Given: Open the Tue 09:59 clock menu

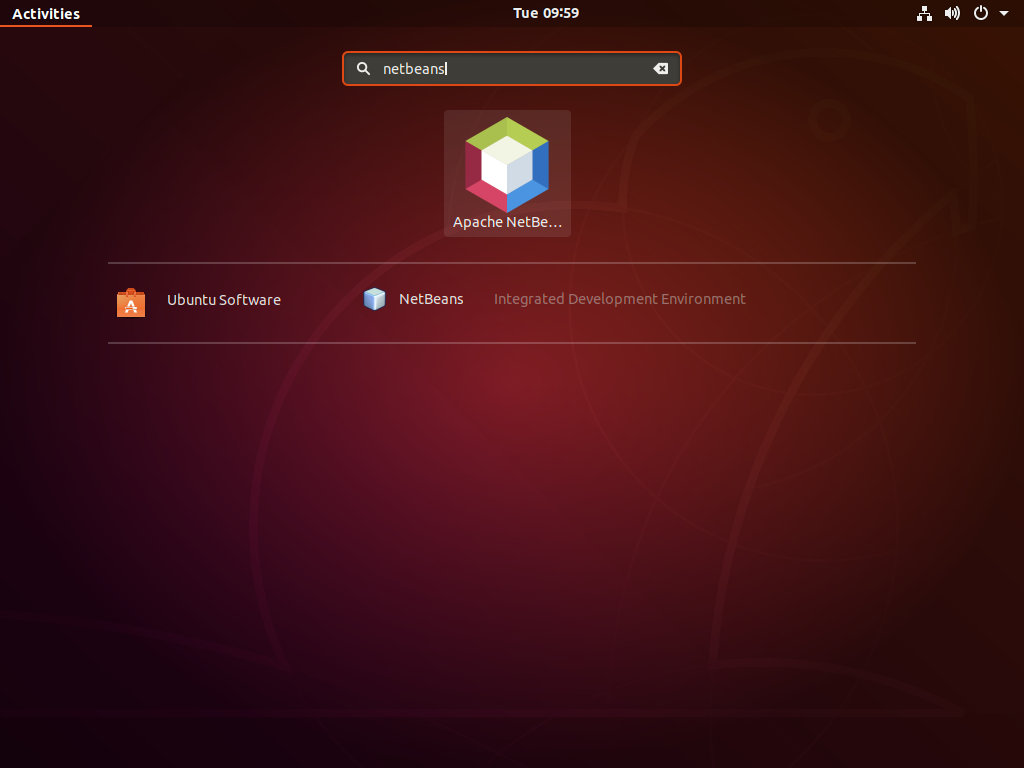Looking at the screenshot, I should 546,13.
